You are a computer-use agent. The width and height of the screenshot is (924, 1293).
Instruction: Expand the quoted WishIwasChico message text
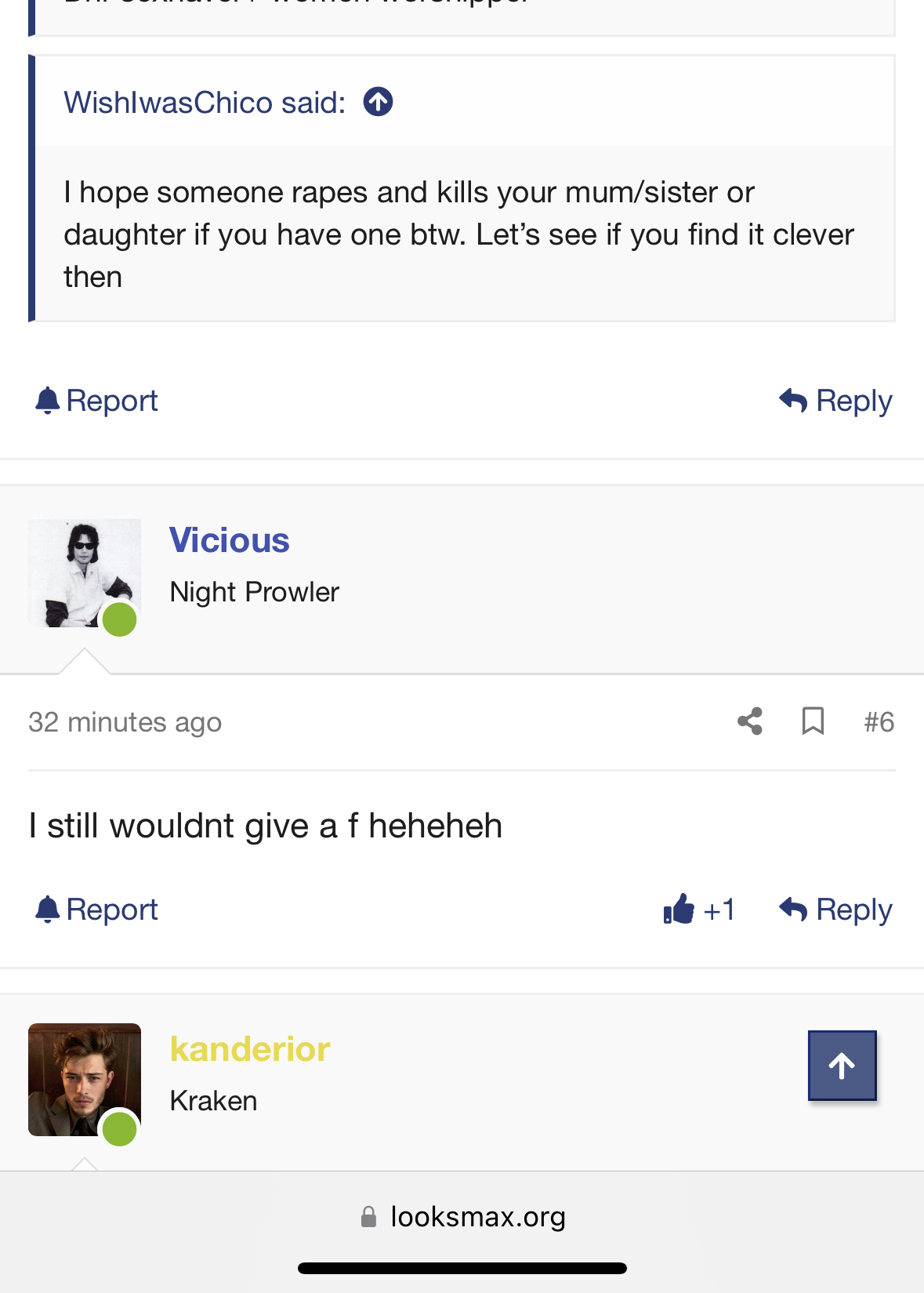tap(458, 234)
